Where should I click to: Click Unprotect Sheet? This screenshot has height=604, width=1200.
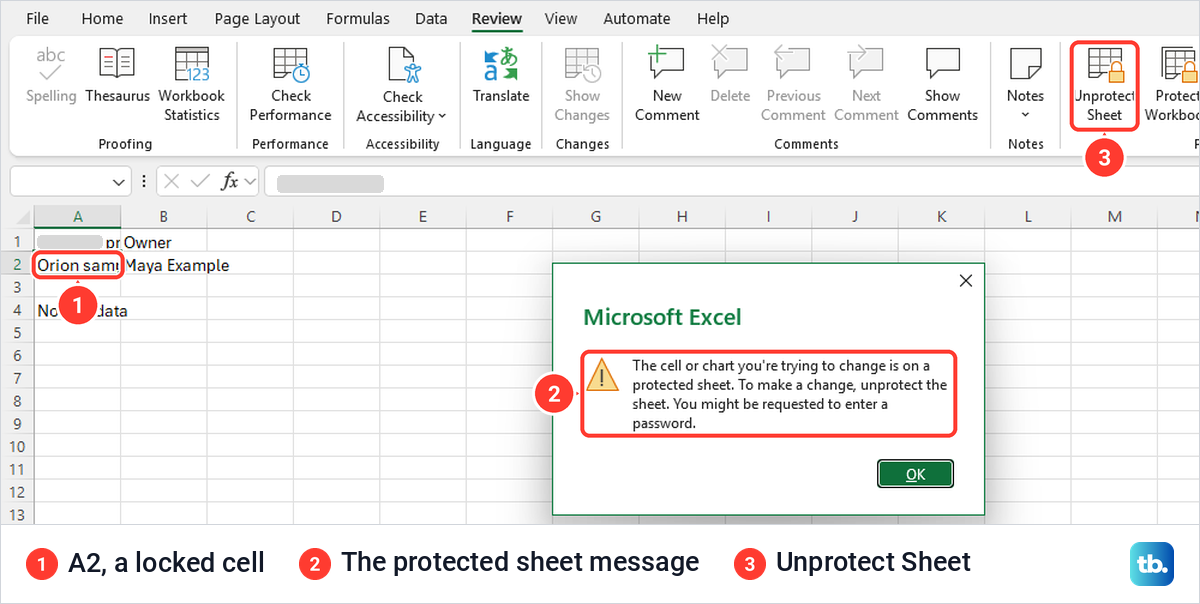tap(1105, 84)
